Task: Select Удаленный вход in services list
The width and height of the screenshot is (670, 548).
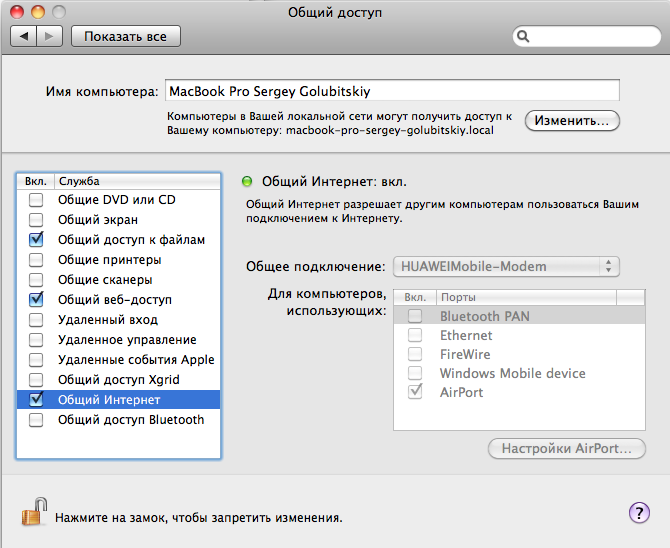Action: 108,320
